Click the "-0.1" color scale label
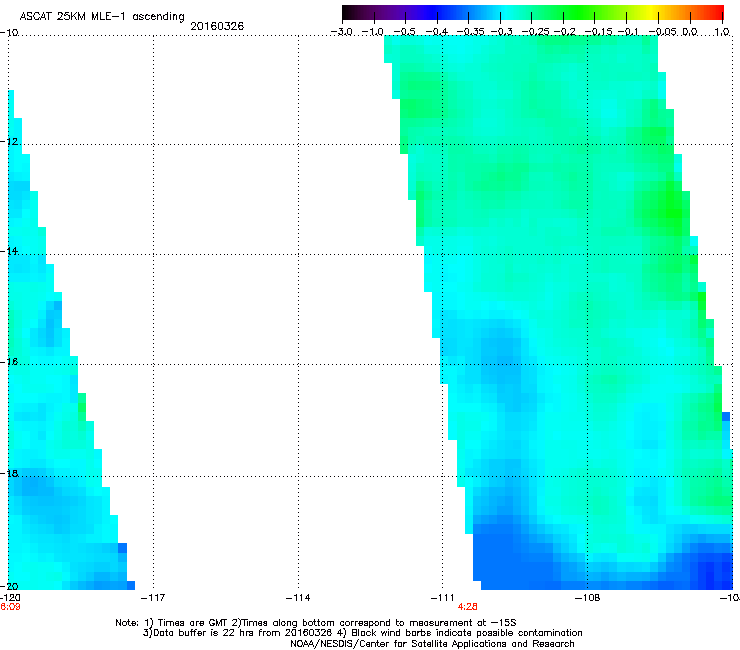Screen dimensions: 740x650 pyautogui.click(x=628, y=32)
